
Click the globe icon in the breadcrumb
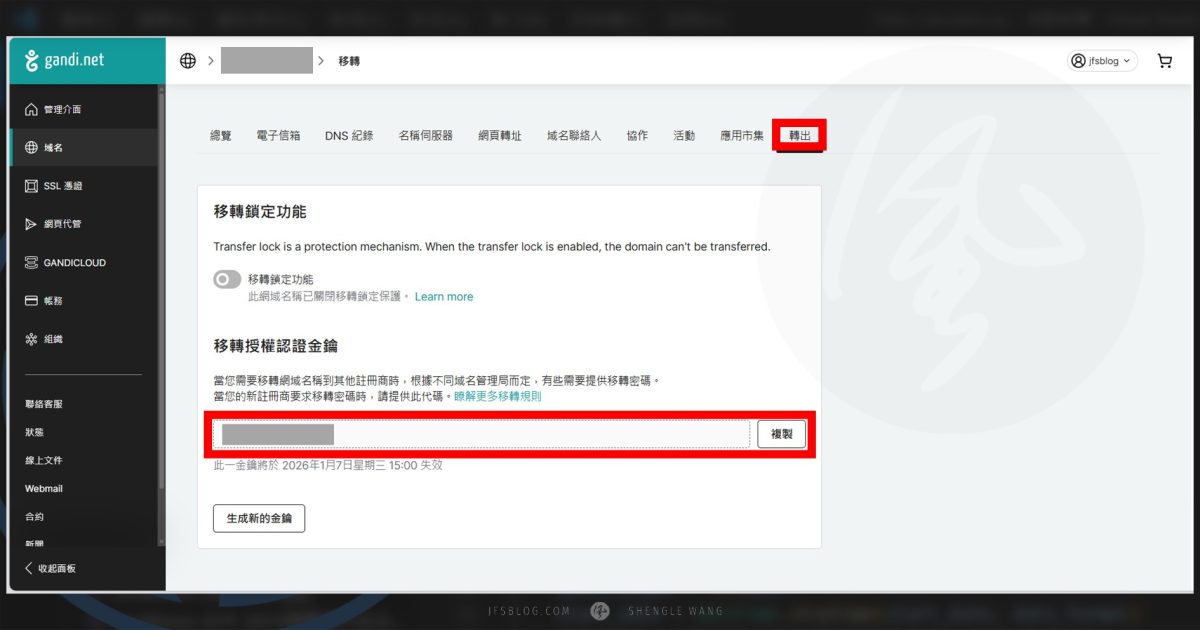coord(187,60)
